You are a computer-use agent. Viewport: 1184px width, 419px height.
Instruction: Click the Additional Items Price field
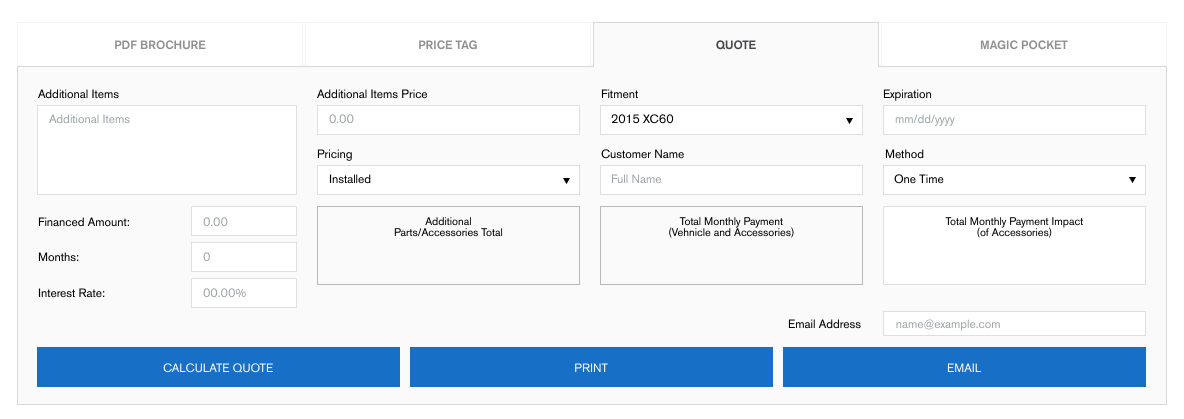tap(447, 120)
